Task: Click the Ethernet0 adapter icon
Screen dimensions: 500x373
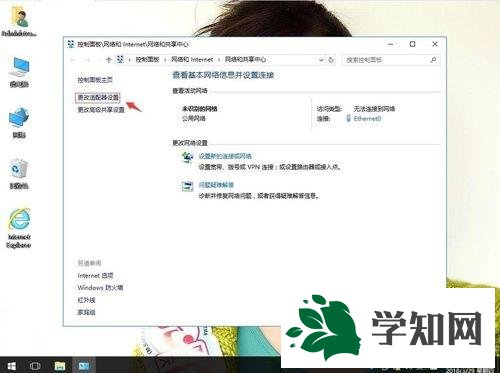Action: [348, 118]
